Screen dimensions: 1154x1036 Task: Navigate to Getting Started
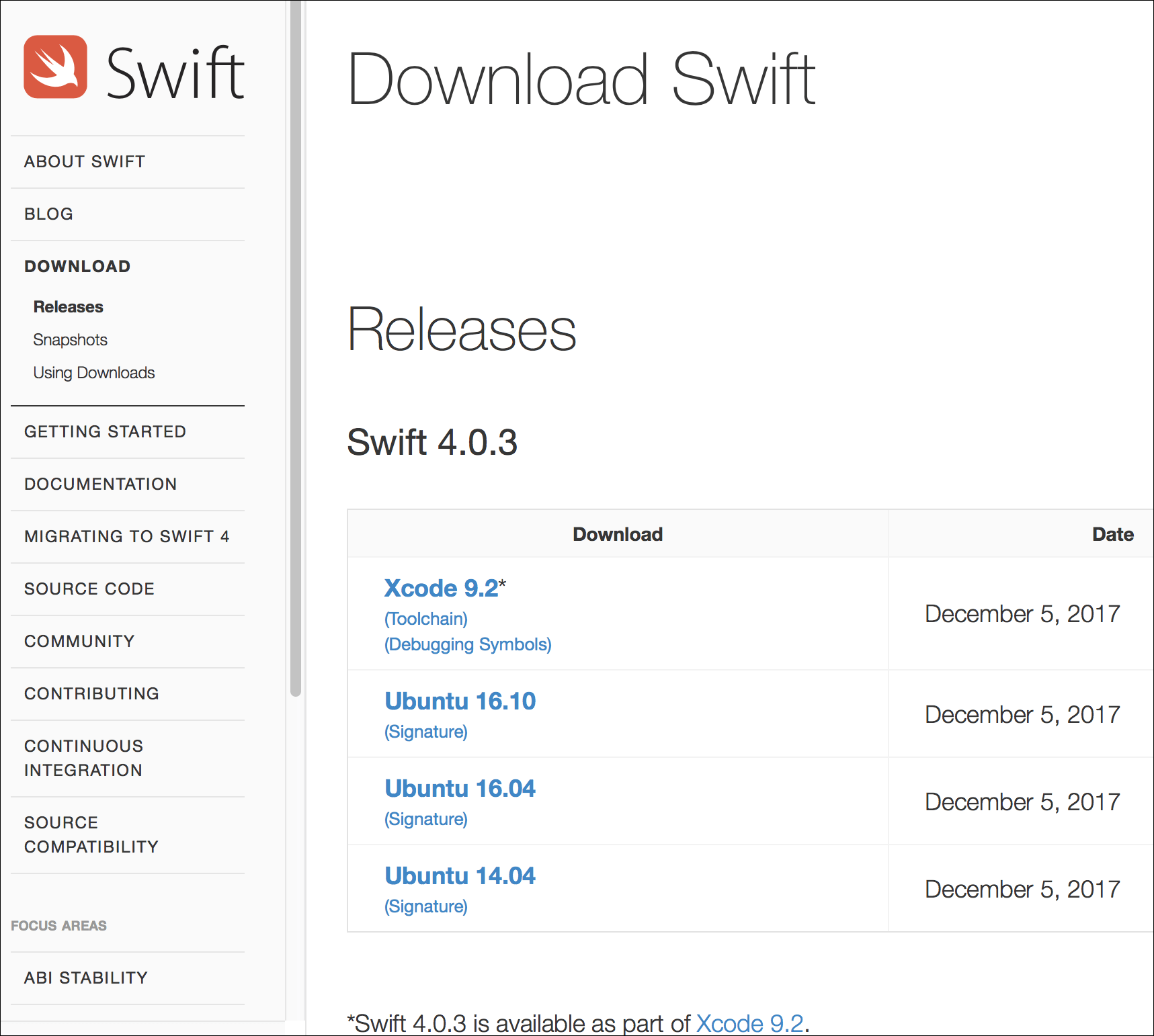(x=105, y=432)
